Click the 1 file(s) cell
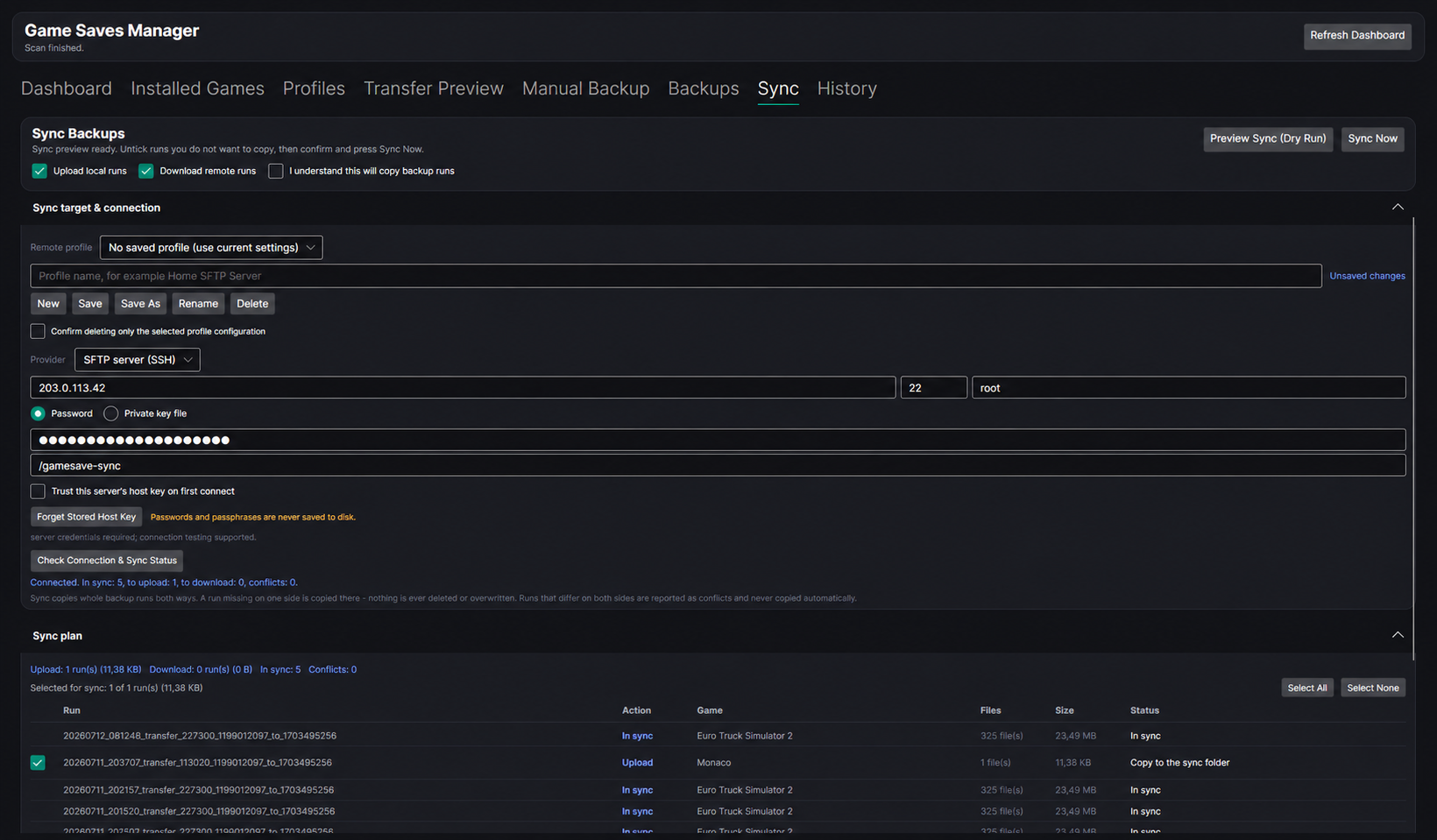The height and width of the screenshot is (840, 1437). tap(995, 763)
